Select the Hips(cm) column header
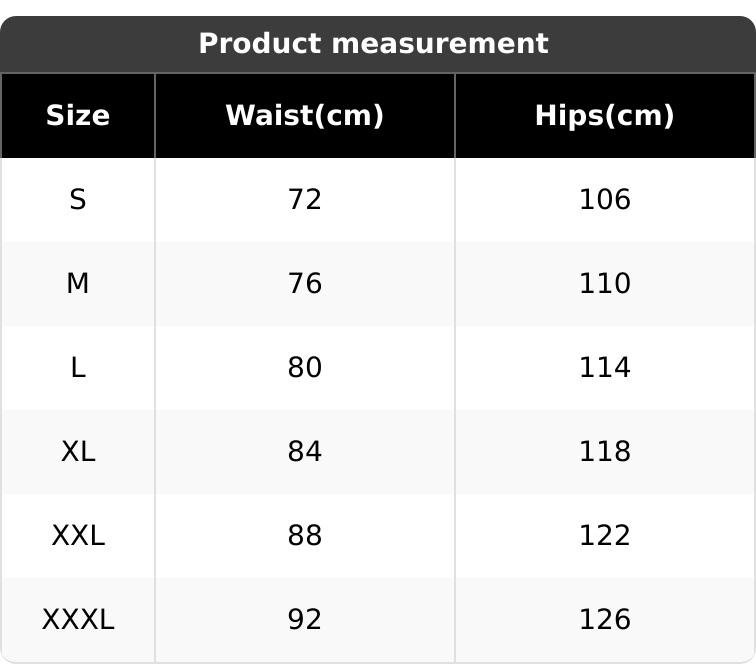Image resolution: width=756 pixels, height=664 pixels. [605, 116]
